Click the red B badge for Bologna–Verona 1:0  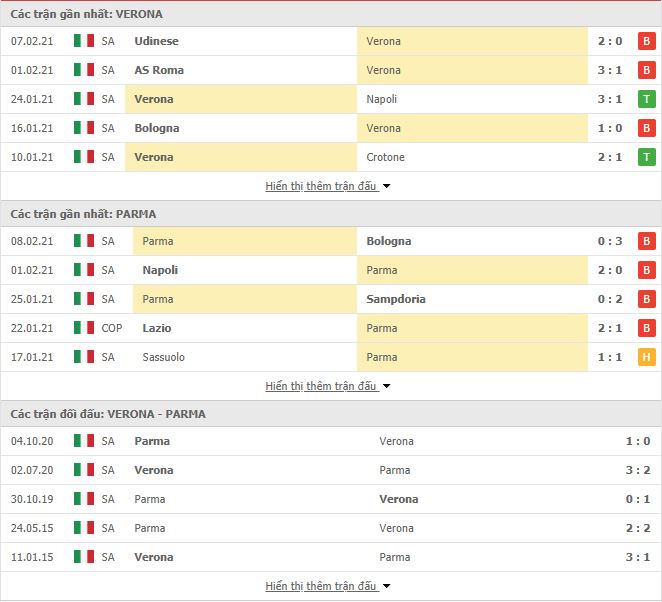pos(646,128)
